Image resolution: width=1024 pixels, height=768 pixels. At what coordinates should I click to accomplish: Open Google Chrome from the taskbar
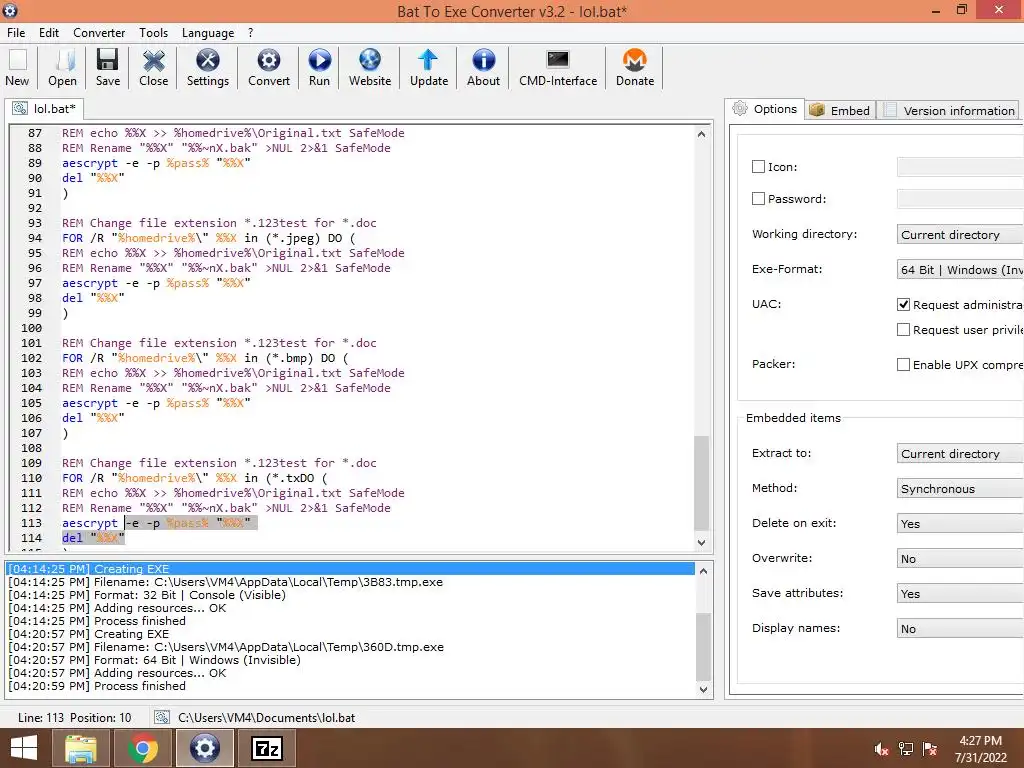142,748
